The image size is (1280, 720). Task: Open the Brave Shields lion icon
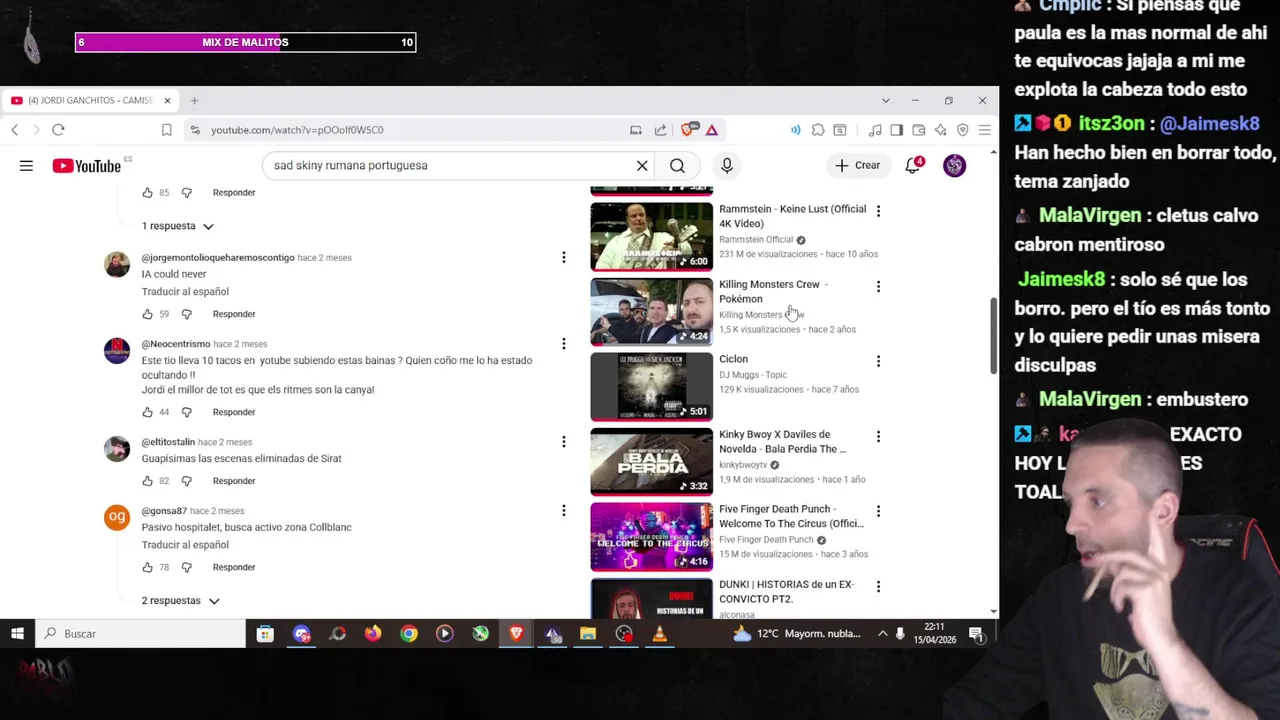(688, 130)
